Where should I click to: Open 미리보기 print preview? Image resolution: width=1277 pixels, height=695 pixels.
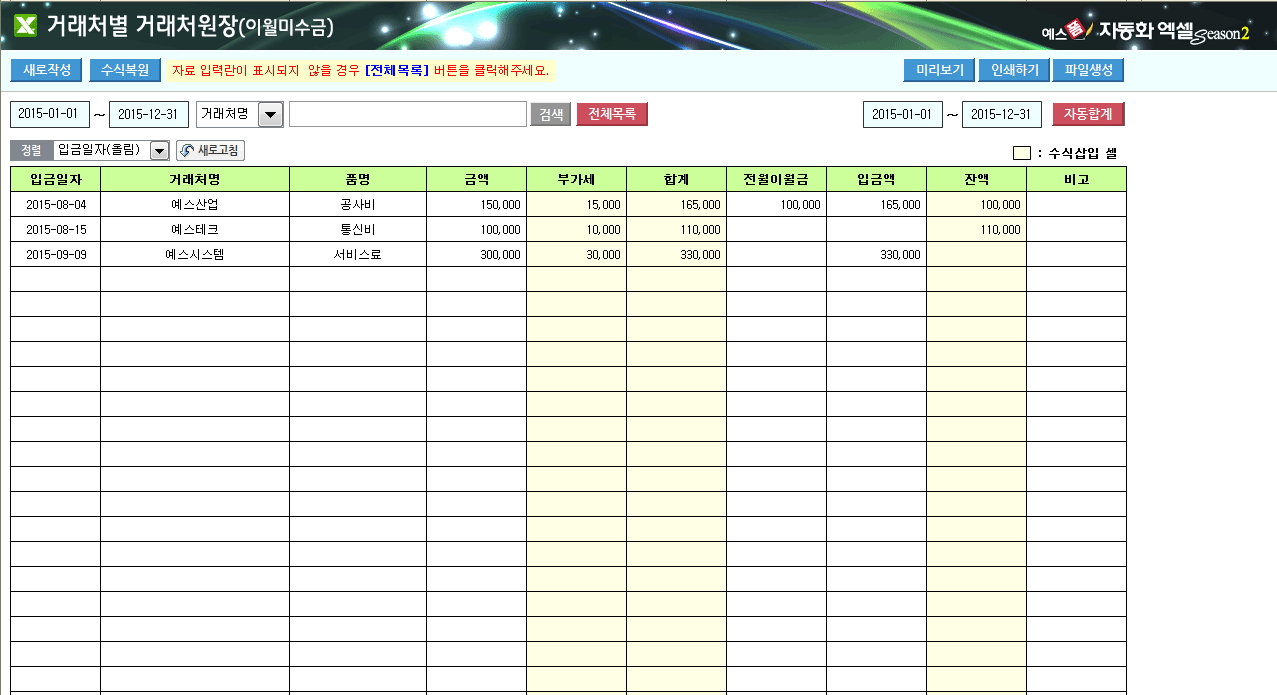(939, 71)
